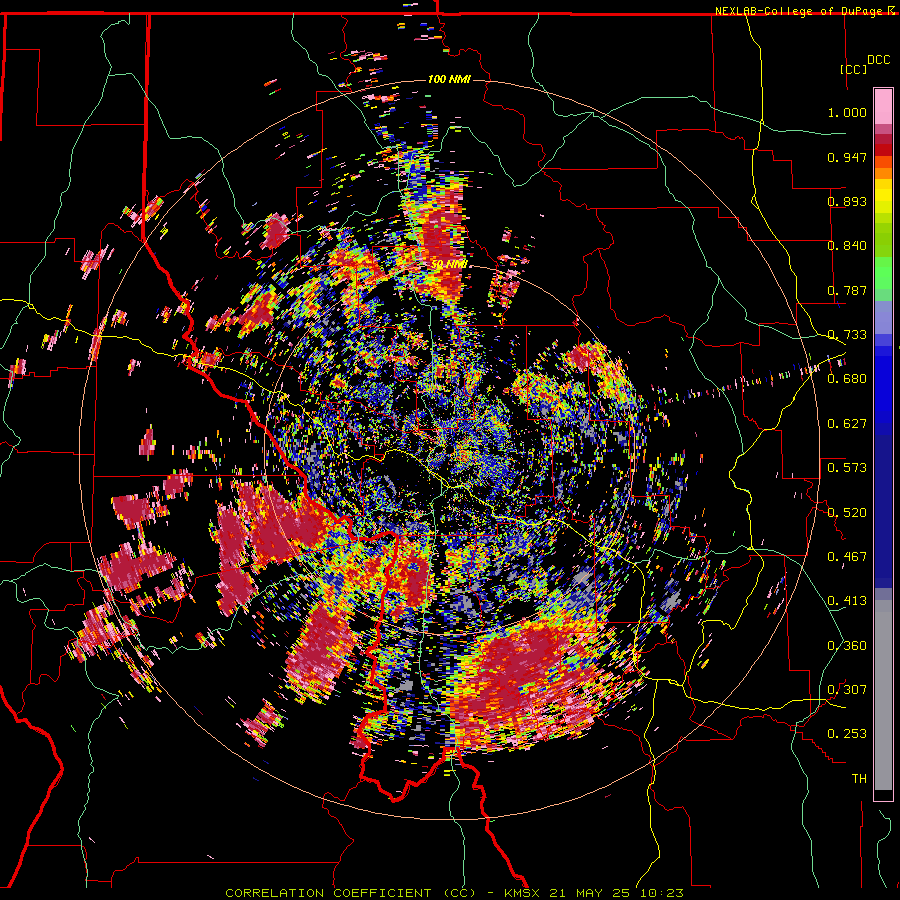
Task: Pick the bright blue swatch beside 0.680
Action: click(x=883, y=382)
